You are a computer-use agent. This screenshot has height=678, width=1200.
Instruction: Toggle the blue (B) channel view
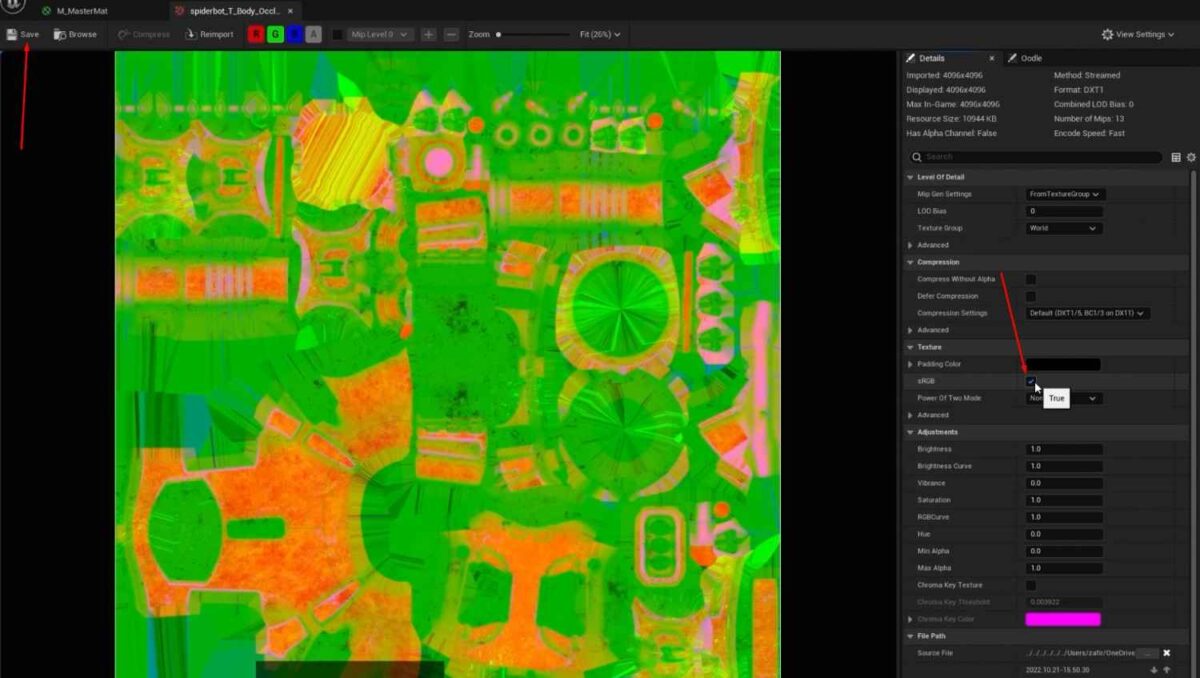coord(296,33)
